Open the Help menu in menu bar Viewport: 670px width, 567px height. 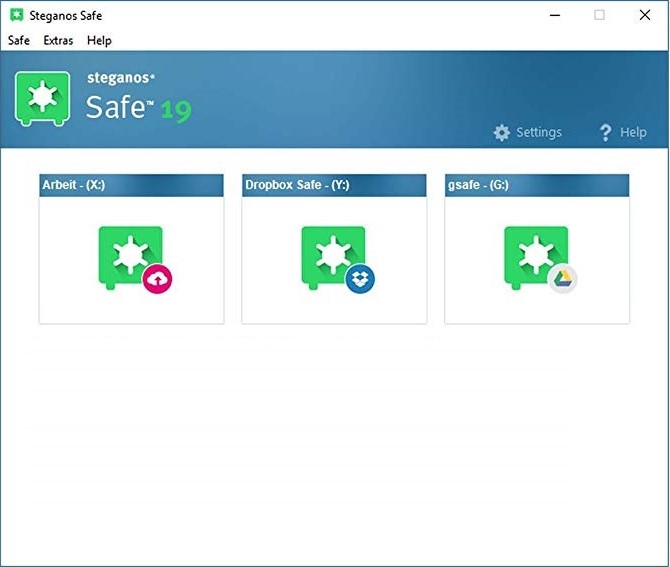(x=99, y=41)
